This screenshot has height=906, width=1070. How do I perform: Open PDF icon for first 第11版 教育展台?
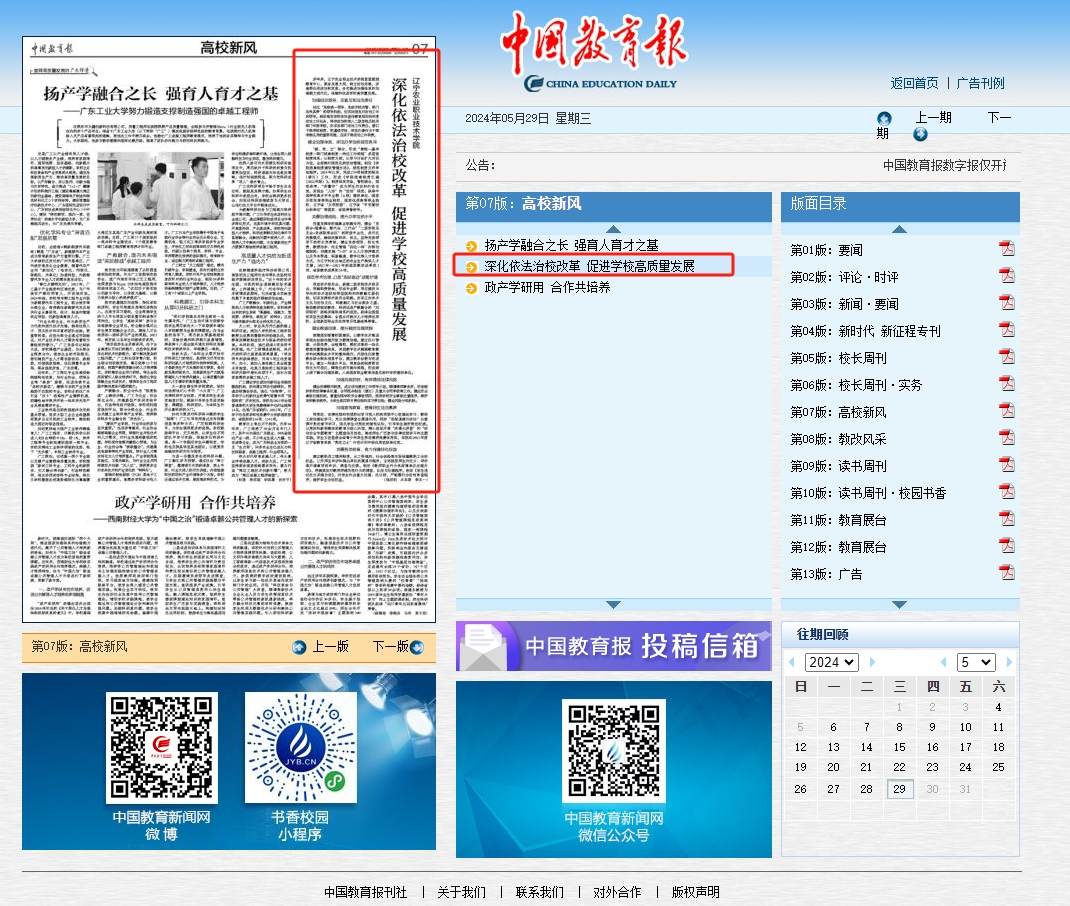[x=1007, y=518]
